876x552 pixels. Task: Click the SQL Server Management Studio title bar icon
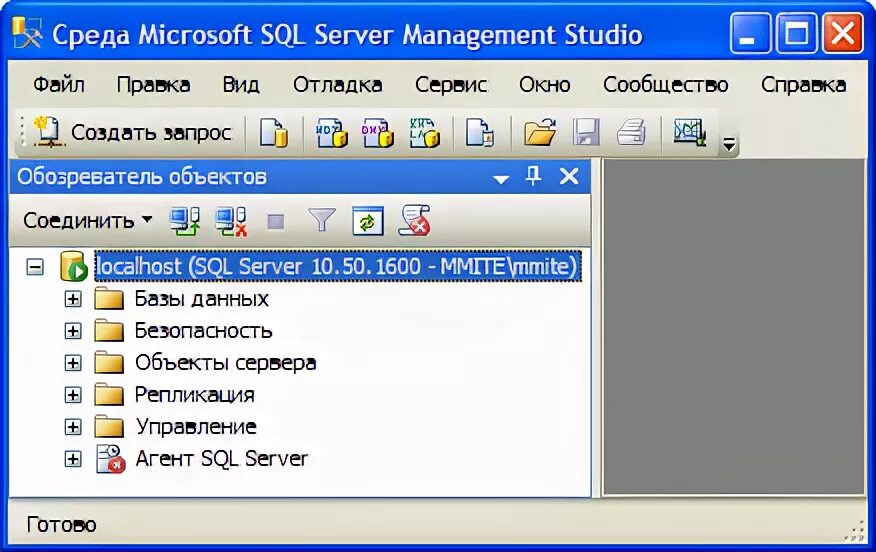pyautogui.click(x=26, y=34)
